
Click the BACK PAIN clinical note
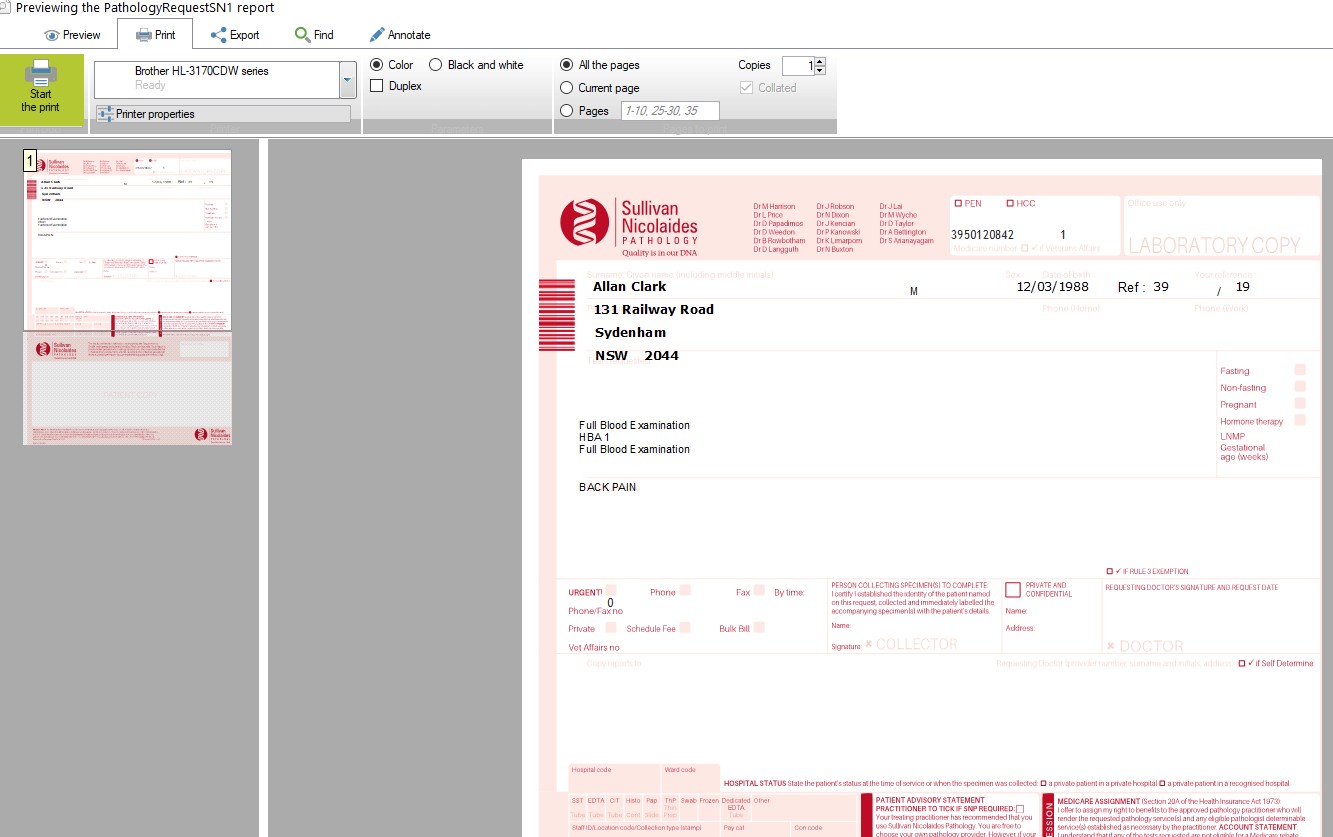coord(607,488)
